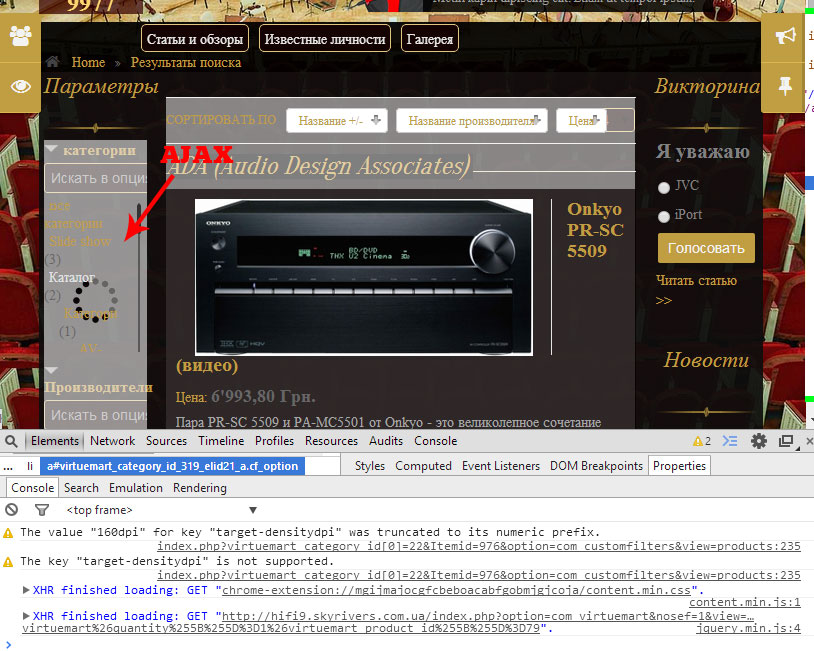
Task: Switch to the Network panel tab
Action: click(112, 441)
